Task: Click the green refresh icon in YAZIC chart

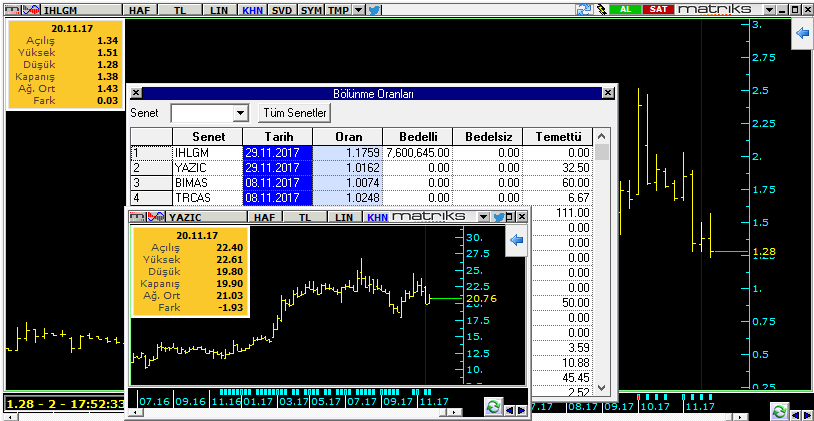Action: tap(493, 406)
